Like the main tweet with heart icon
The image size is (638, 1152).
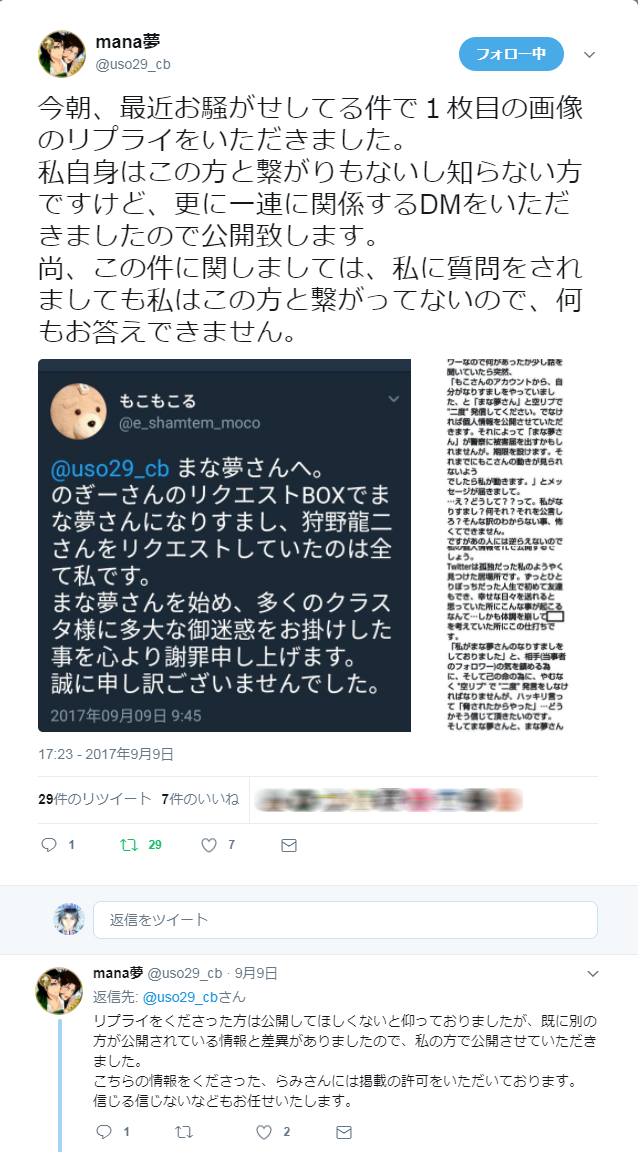(x=209, y=845)
